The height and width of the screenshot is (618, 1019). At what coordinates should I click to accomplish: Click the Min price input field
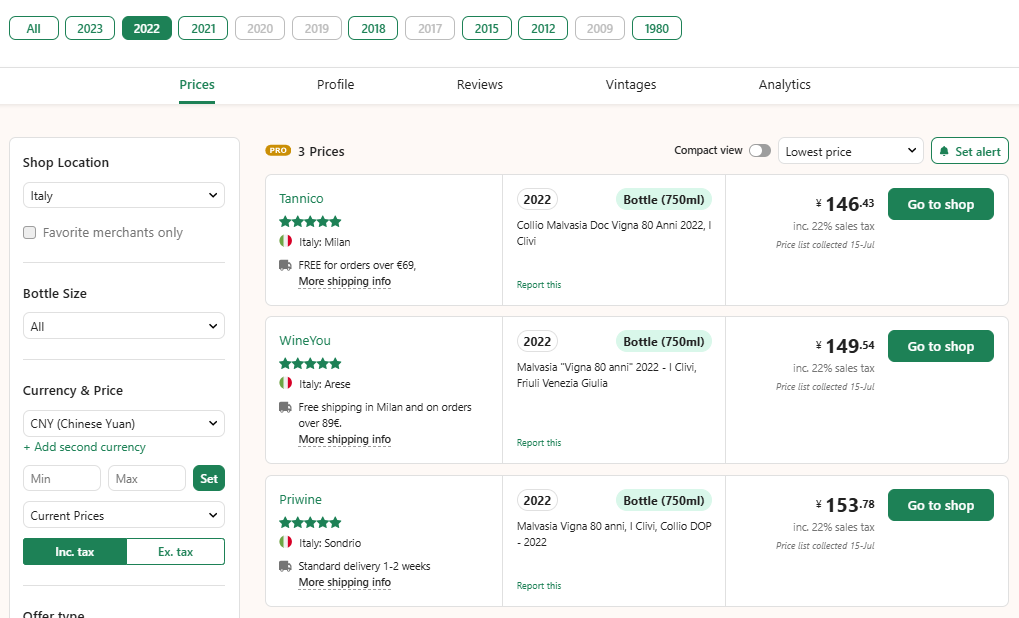[62, 478]
